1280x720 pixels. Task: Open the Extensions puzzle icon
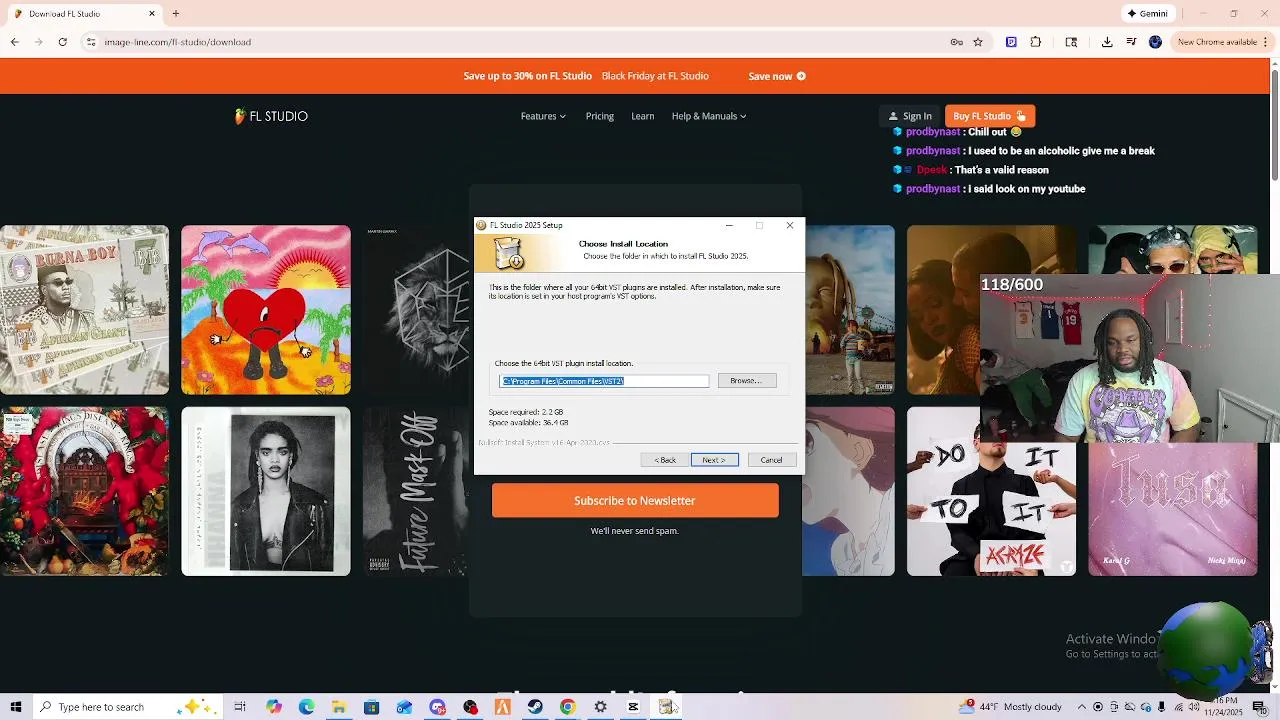(1036, 42)
